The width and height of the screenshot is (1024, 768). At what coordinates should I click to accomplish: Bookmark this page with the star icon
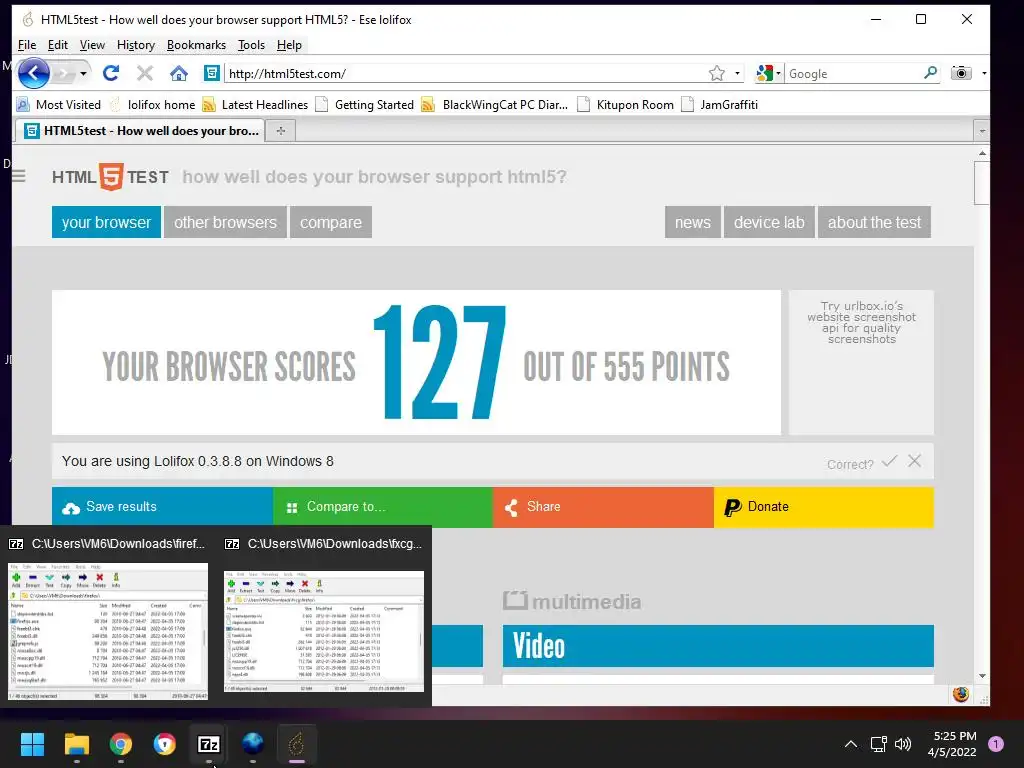coord(716,73)
